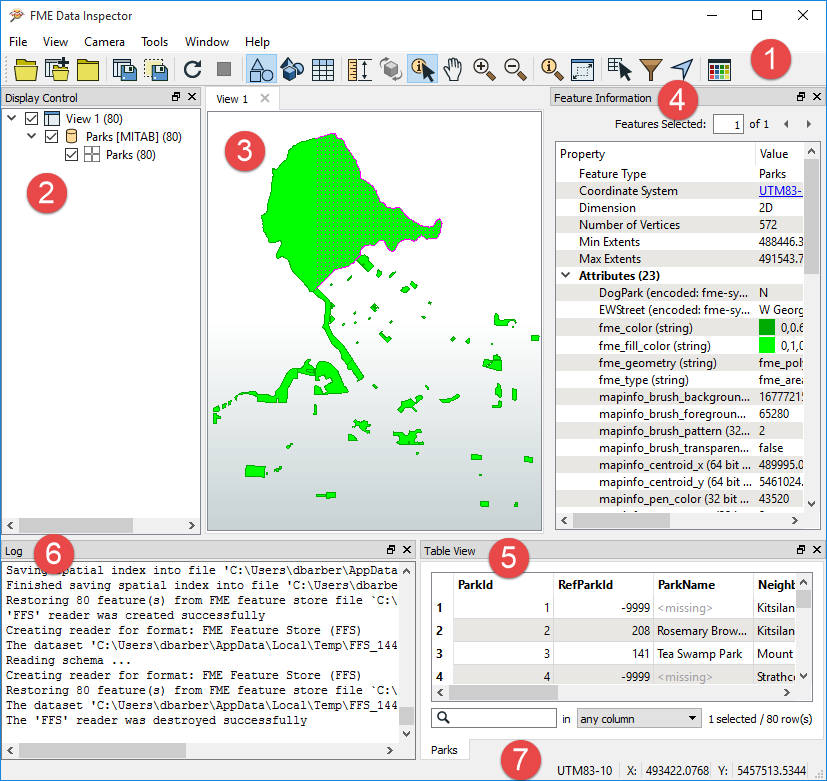Image resolution: width=827 pixels, height=781 pixels.
Task: Click the Stop square toolbar icon
Action: [224, 69]
